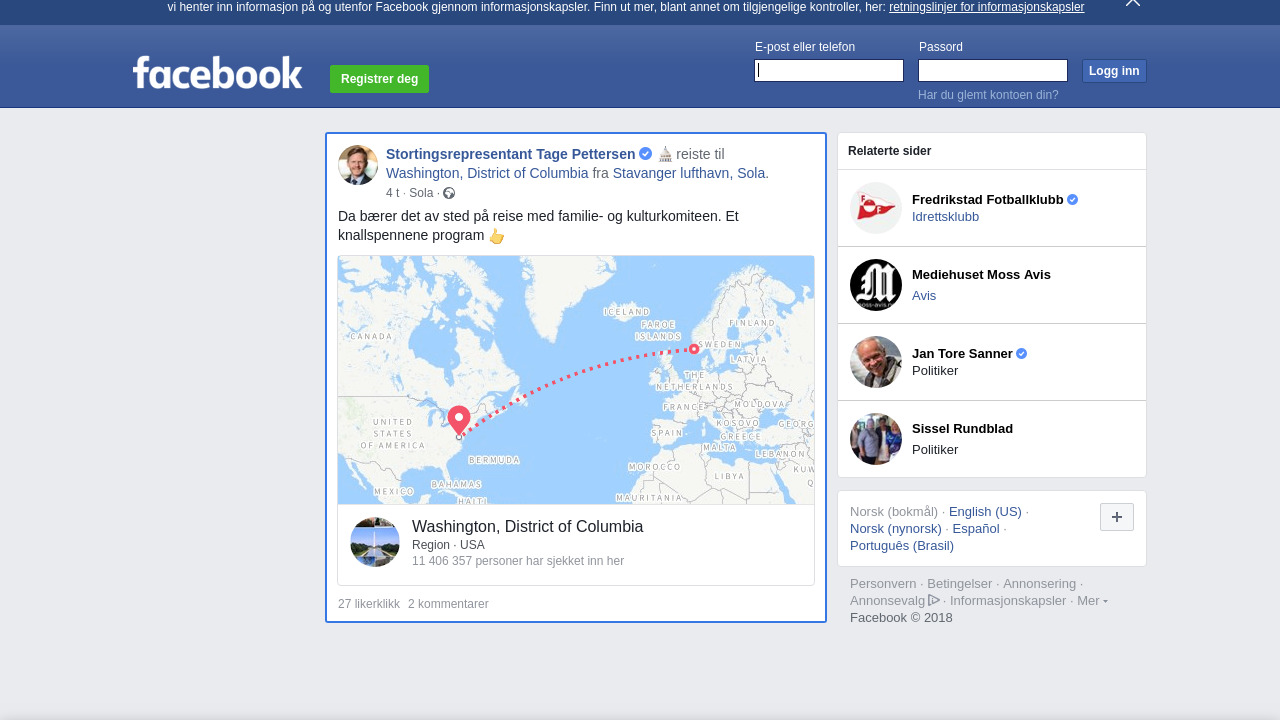Switch language to Português (Brasil)

pos(902,546)
